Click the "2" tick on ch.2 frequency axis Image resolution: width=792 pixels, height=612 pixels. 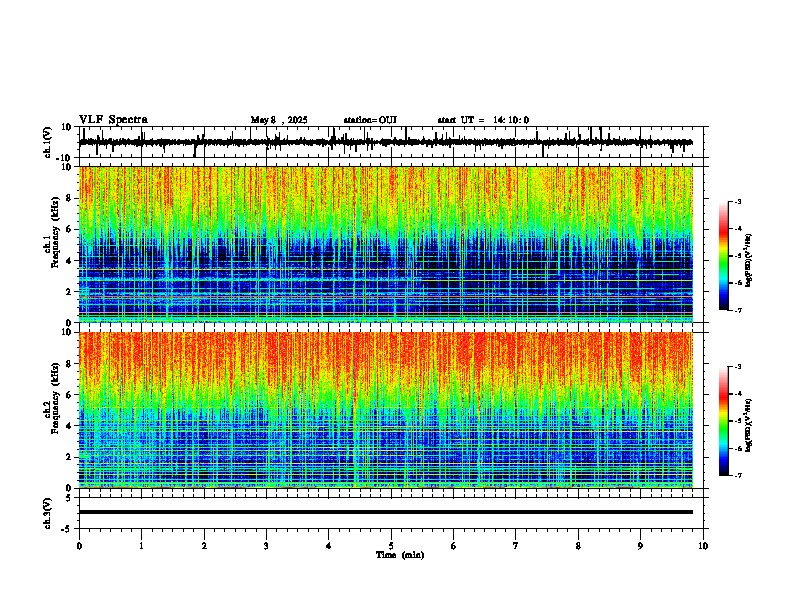coord(70,457)
